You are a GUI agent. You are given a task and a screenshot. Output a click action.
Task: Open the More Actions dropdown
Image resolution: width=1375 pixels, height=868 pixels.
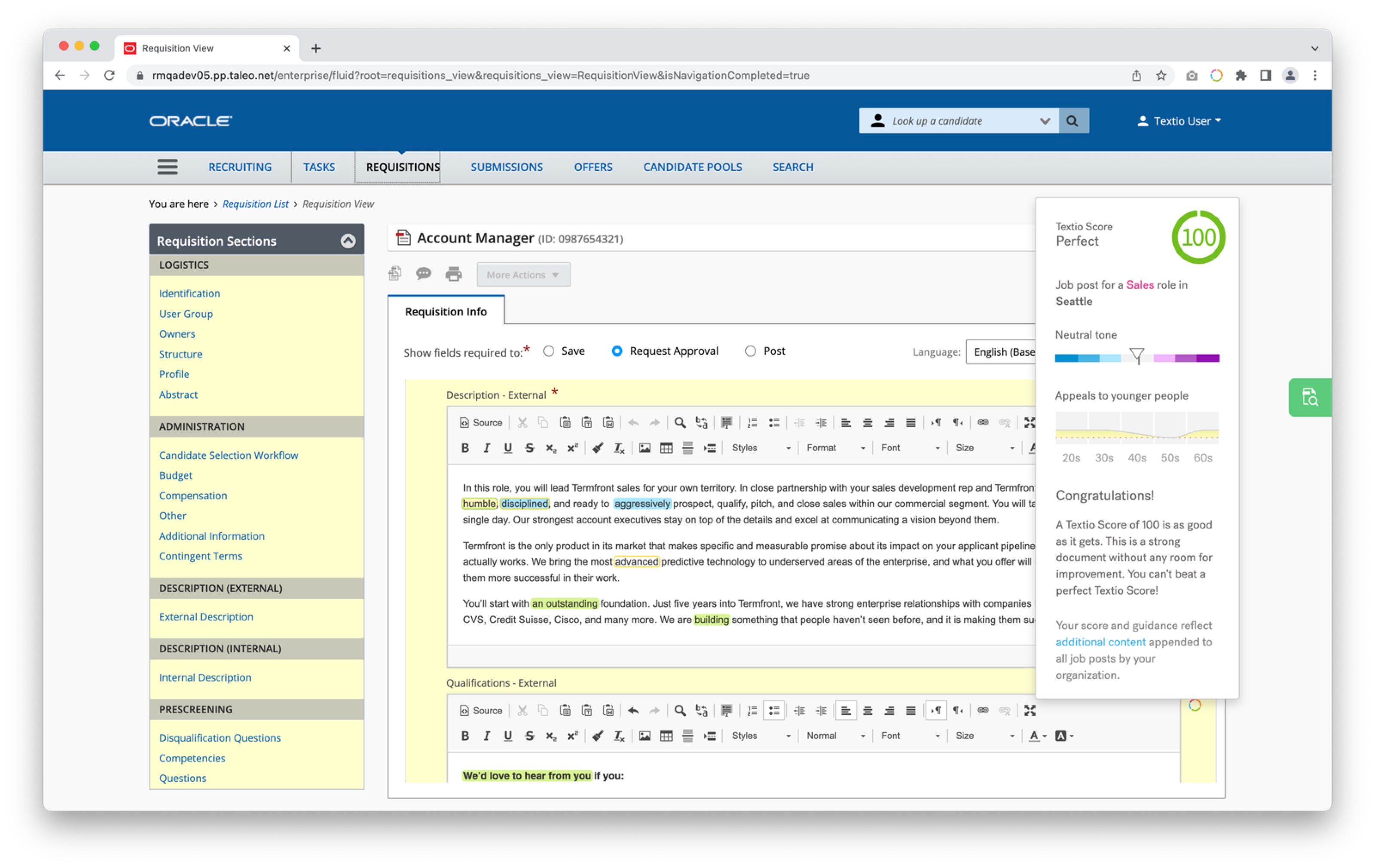[x=522, y=275]
